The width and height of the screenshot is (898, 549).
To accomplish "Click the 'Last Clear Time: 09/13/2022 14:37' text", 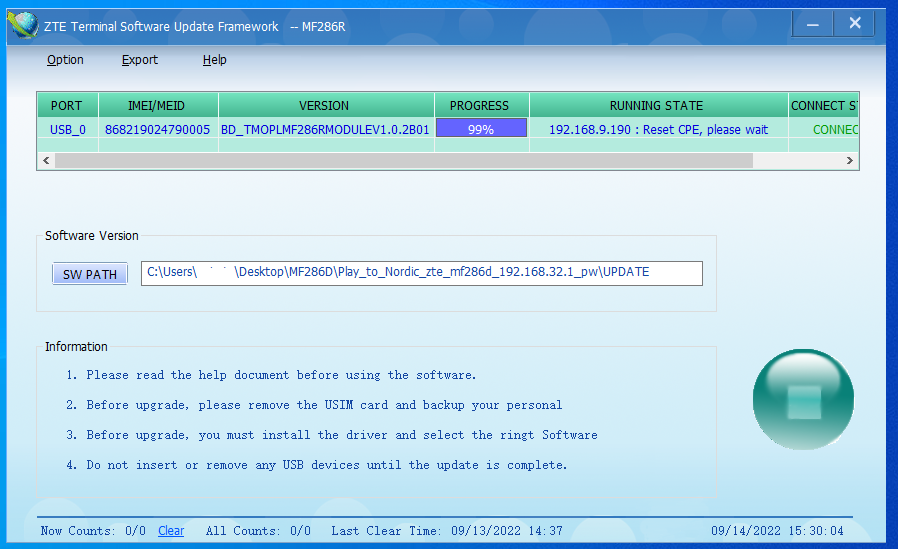I will (x=447, y=531).
